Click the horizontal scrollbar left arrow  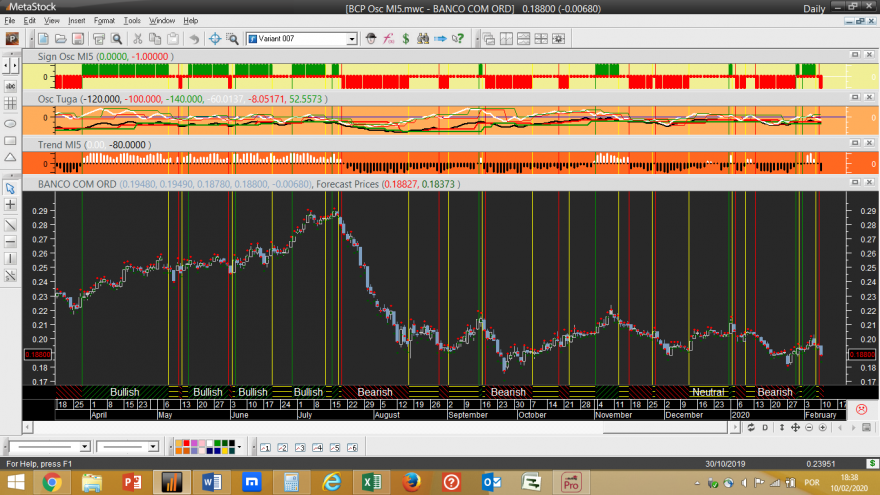tap(27, 428)
